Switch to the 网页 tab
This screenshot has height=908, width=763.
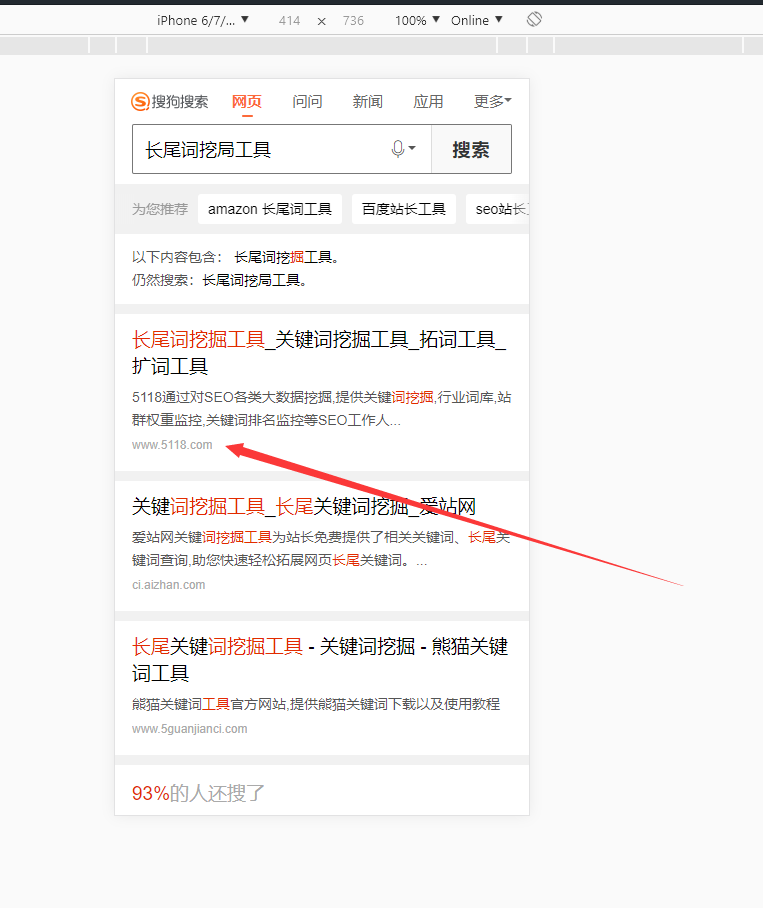pyautogui.click(x=246, y=101)
